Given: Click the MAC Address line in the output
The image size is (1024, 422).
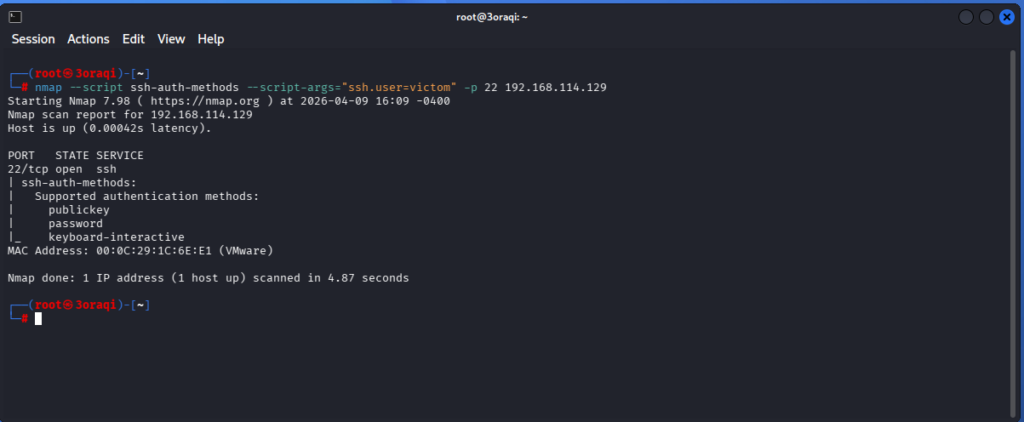Looking at the screenshot, I should coord(140,250).
